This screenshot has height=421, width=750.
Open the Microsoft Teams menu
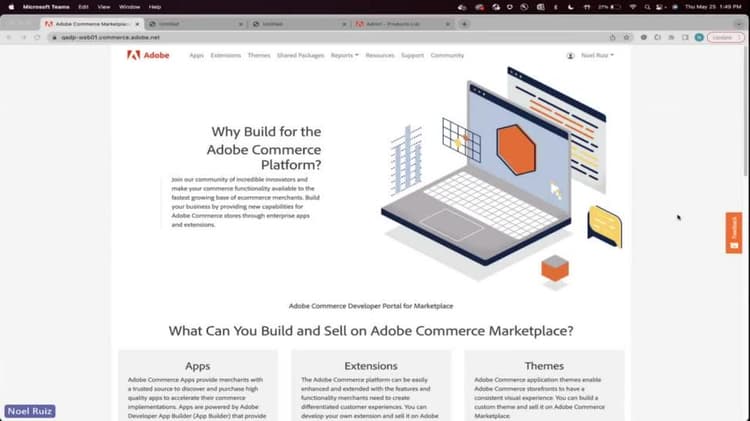click(46, 7)
